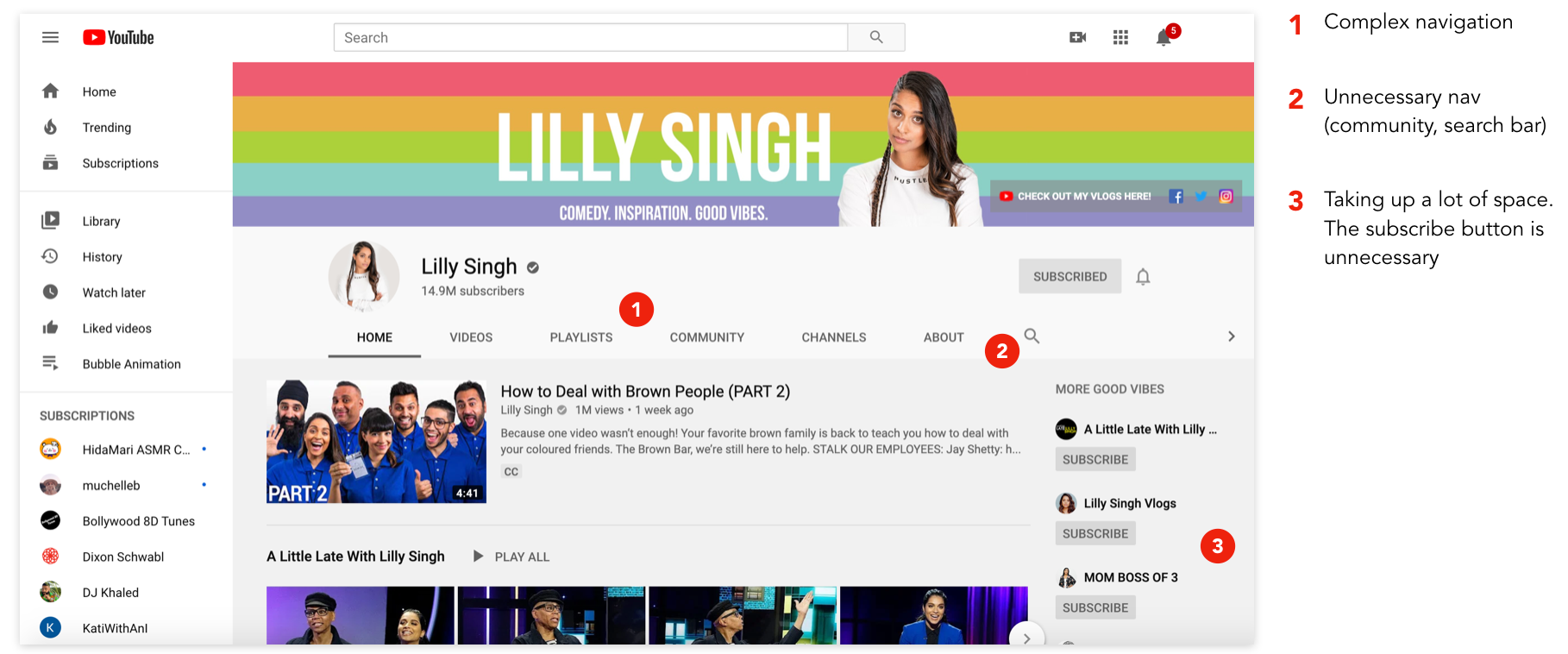This screenshot has width=1568, height=654.
Task: Subscribe to A Little Late With Lilly
Action: [x=1095, y=459]
